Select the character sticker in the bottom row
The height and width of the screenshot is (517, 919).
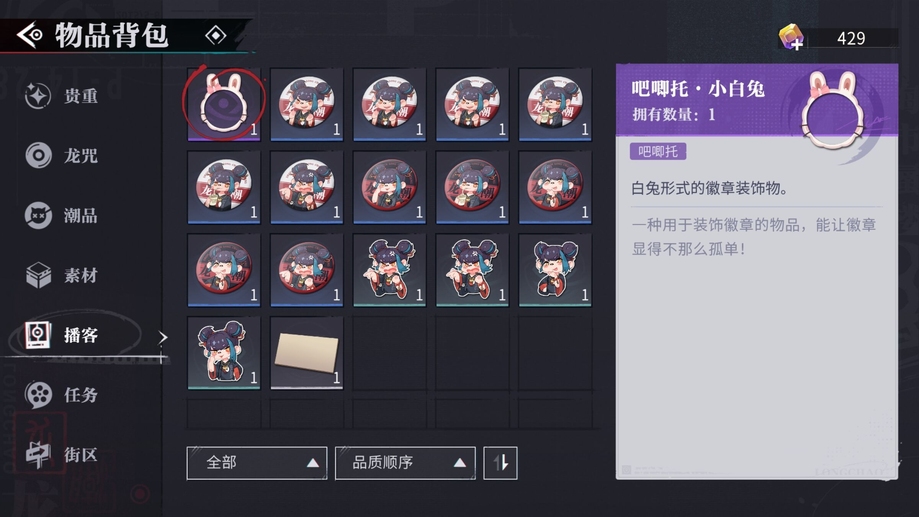point(224,353)
